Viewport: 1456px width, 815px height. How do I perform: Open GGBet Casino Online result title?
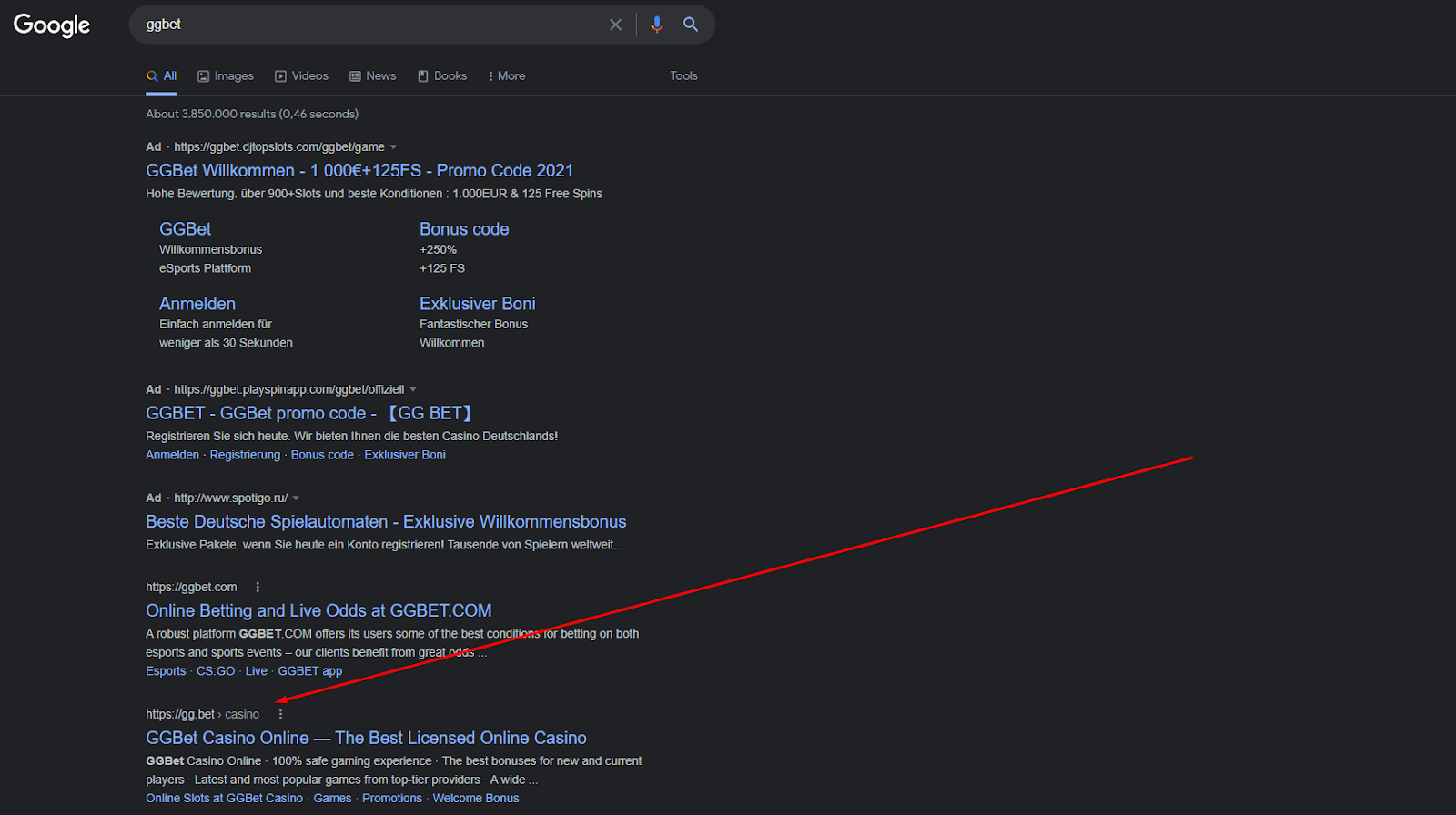click(x=366, y=738)
